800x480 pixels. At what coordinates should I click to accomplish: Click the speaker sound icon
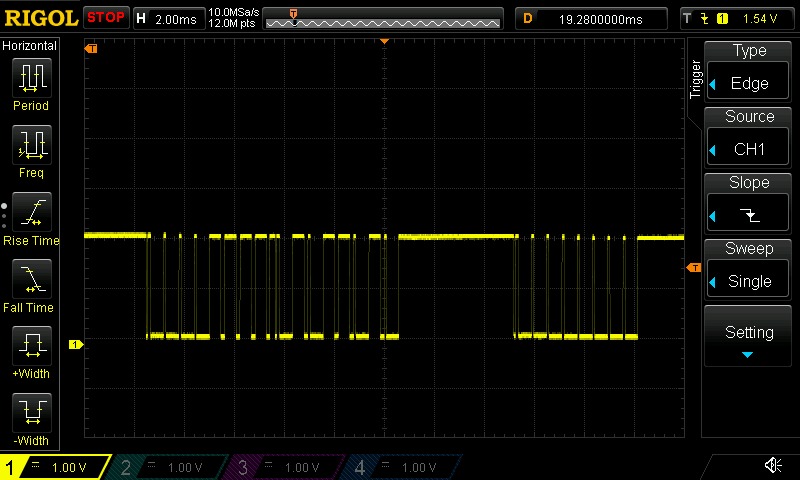[773, 465]
